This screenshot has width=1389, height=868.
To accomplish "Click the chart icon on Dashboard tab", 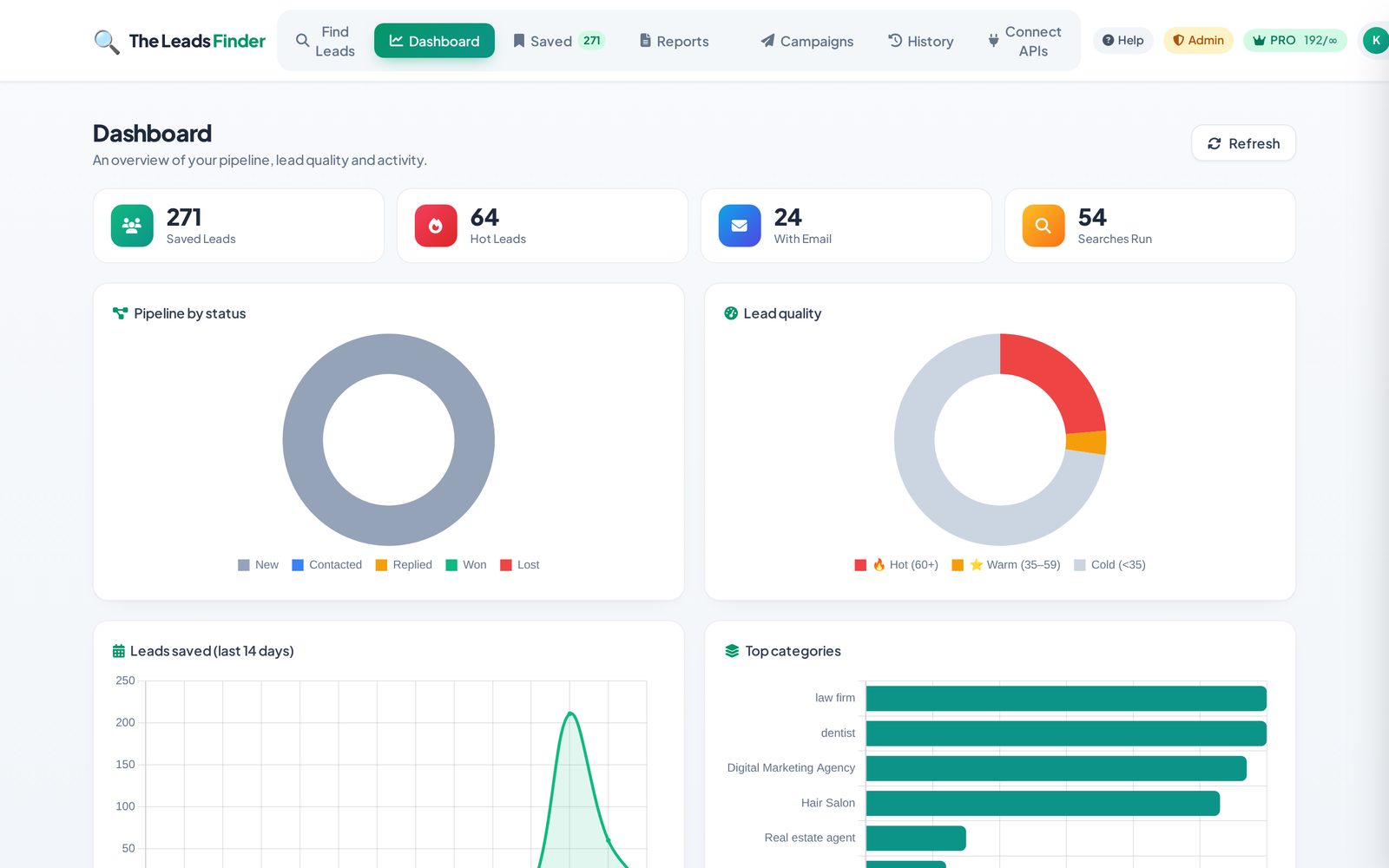I will click(x=396, y=41).
